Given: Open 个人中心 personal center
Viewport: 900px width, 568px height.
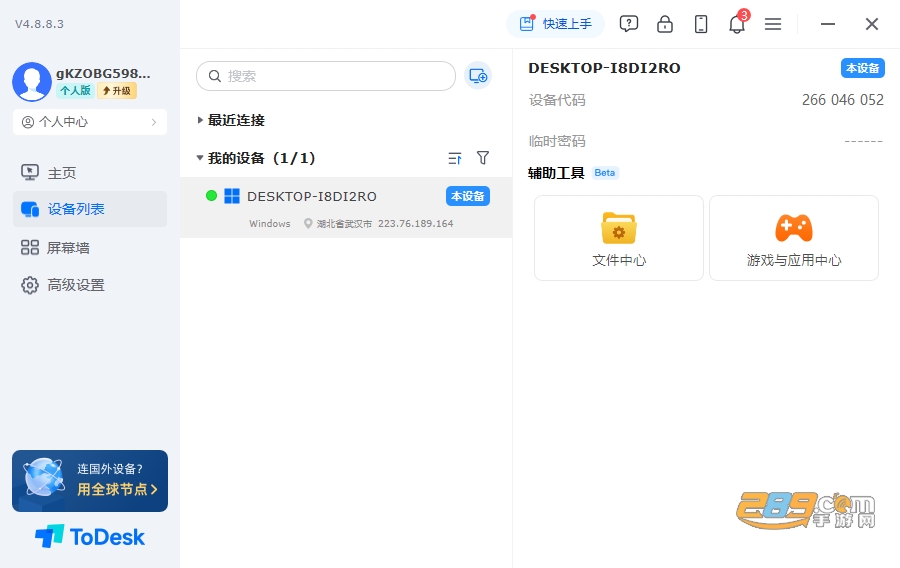Looking at the screenshot, I should point(90,122).
